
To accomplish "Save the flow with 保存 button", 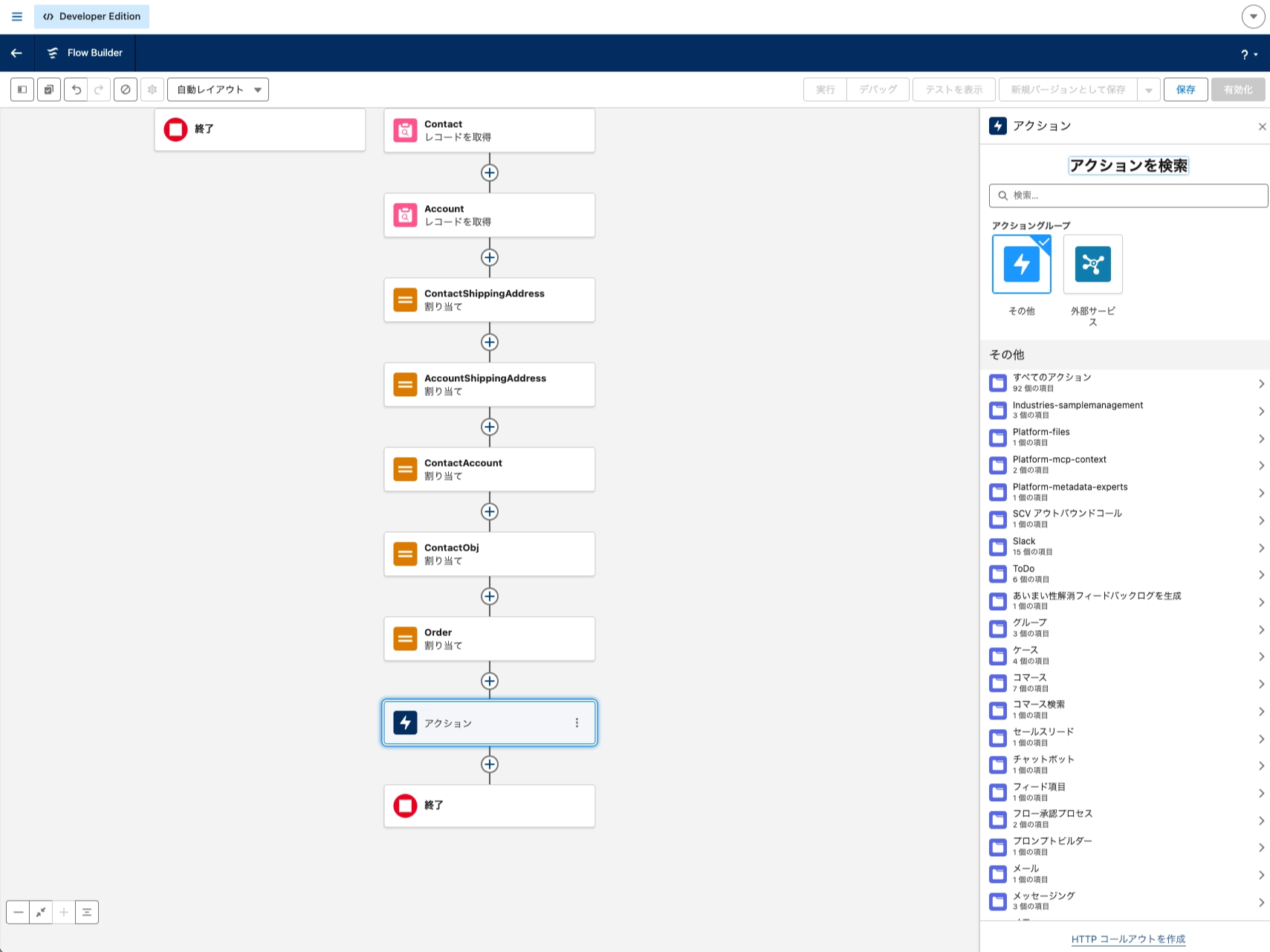I will coord(1186,90).
